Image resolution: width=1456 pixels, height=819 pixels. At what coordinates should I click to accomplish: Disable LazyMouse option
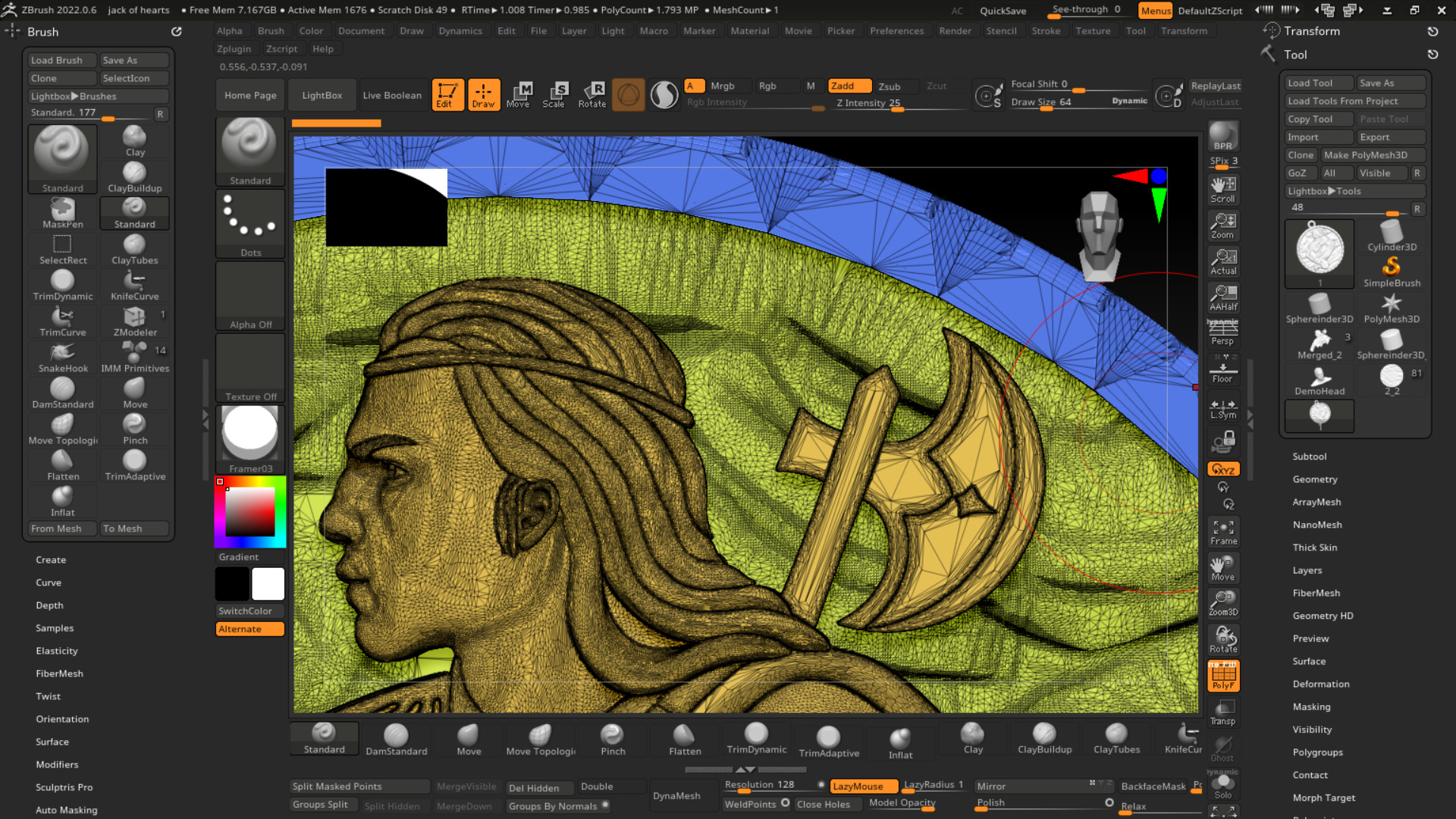coord(863,786)
